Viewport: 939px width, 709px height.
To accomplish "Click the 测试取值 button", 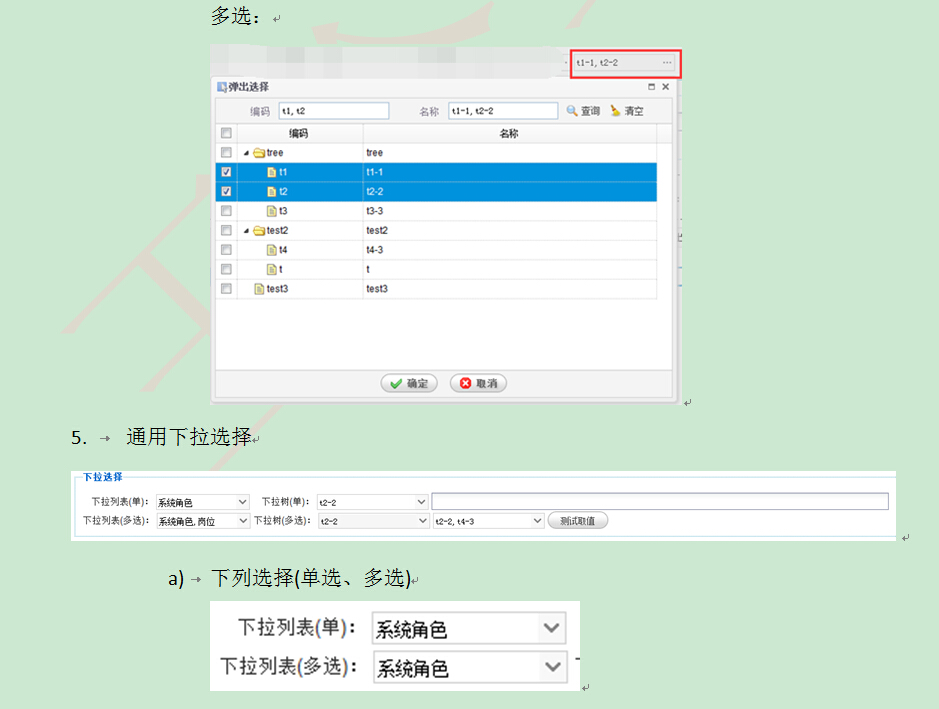I will tap(578, 521).
